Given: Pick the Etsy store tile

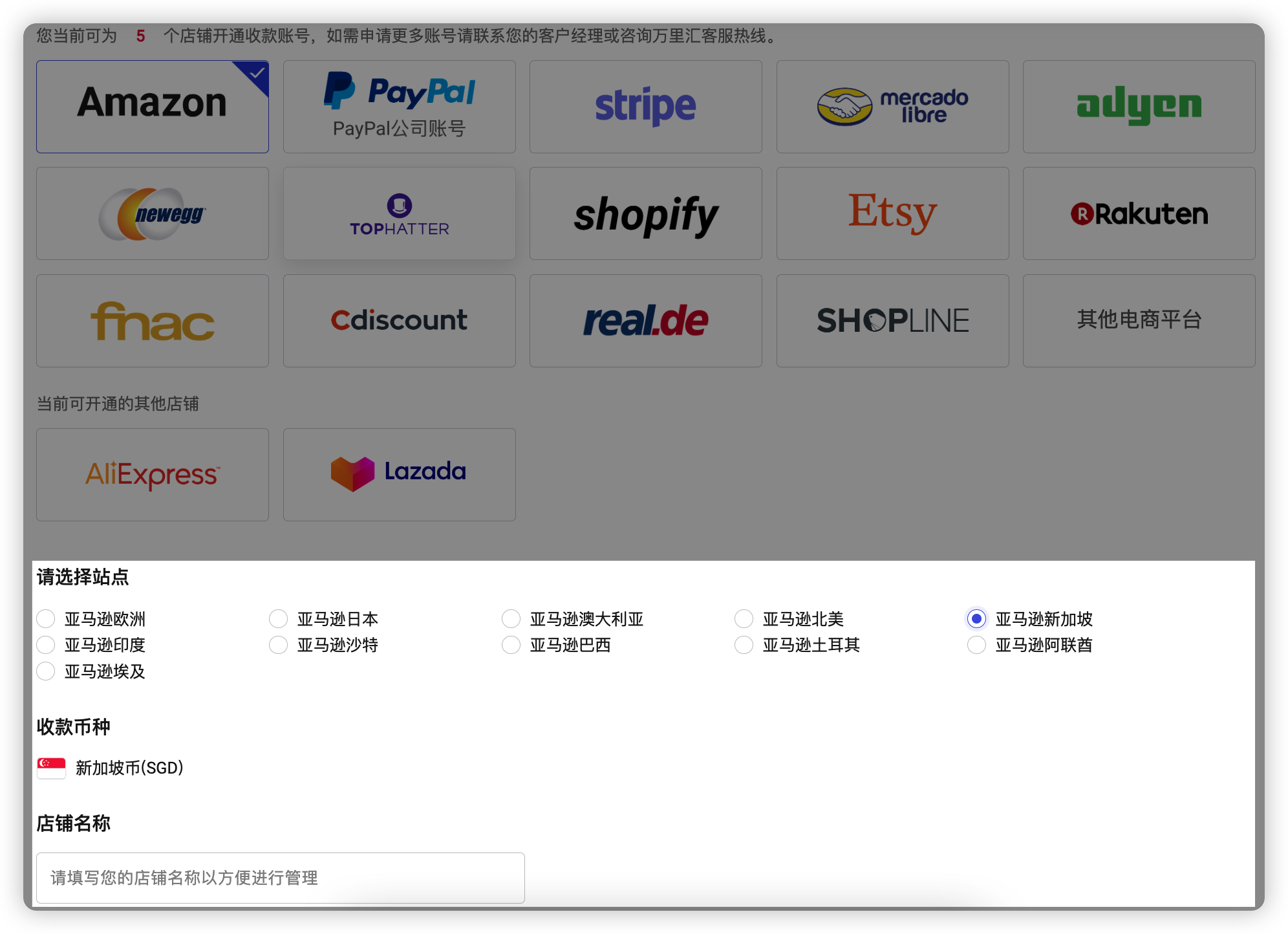Looking at the screenshot, I should point(892,213).
